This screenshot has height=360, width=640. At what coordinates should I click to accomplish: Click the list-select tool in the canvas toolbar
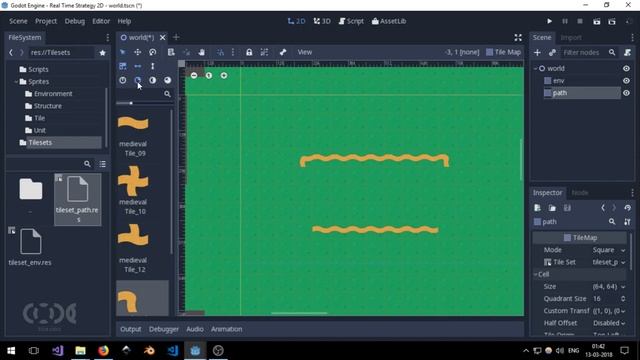(x=171, y=52)
